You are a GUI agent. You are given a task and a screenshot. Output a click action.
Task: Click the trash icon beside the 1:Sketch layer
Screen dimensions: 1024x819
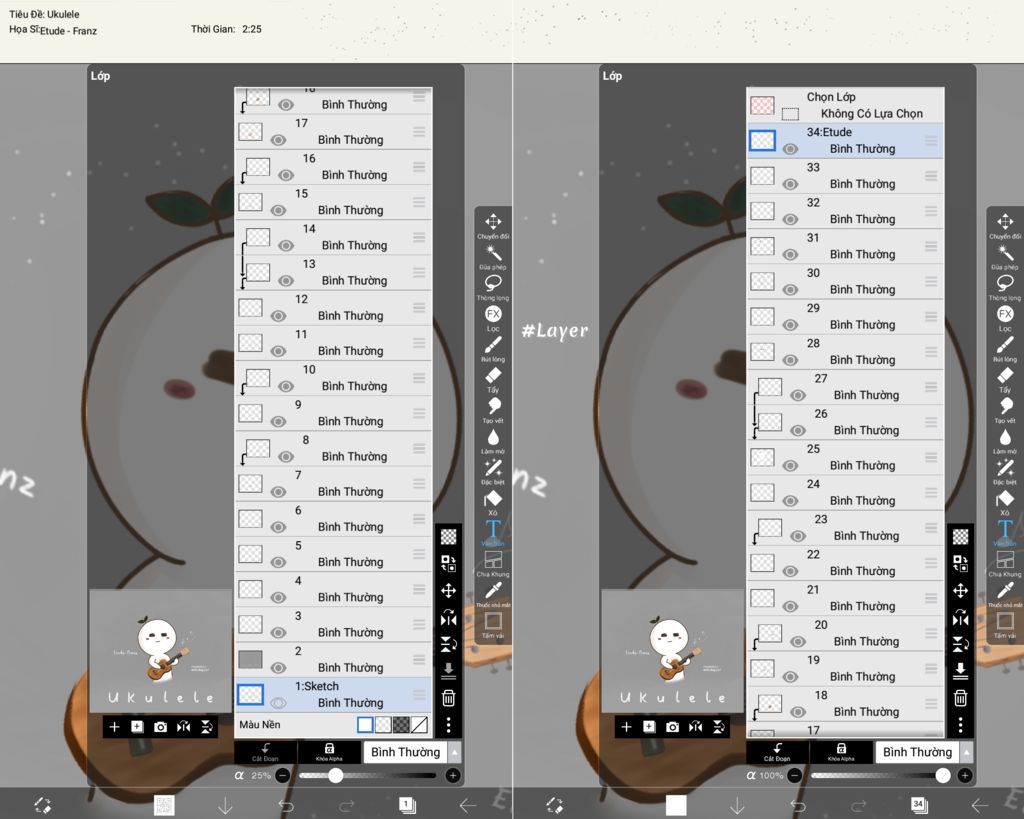449,698
